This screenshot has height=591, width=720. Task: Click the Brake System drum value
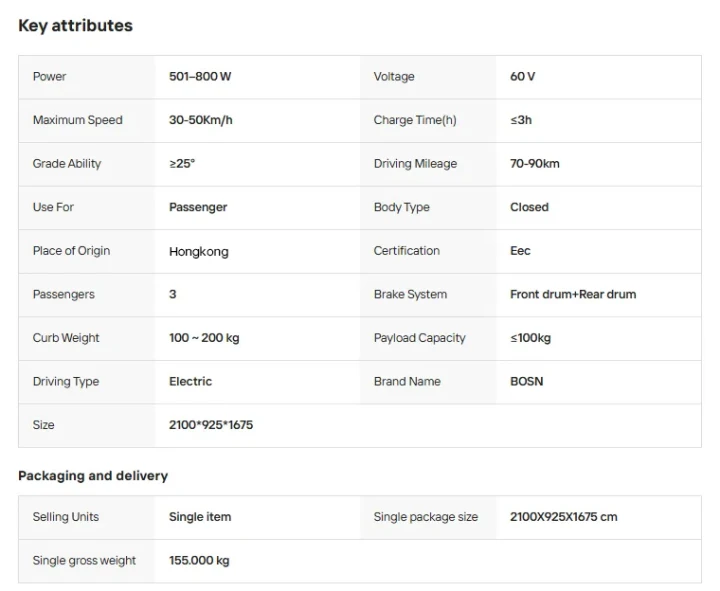click(x=573, y=295)
